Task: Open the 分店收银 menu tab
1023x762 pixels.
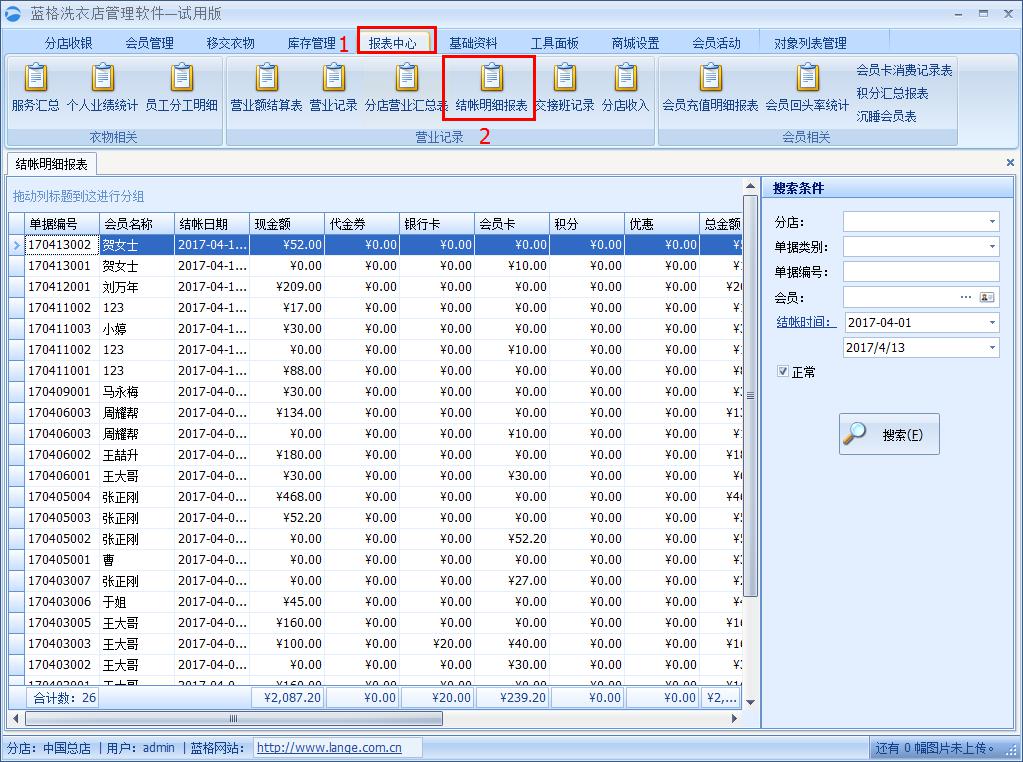Action: (69, 43)
